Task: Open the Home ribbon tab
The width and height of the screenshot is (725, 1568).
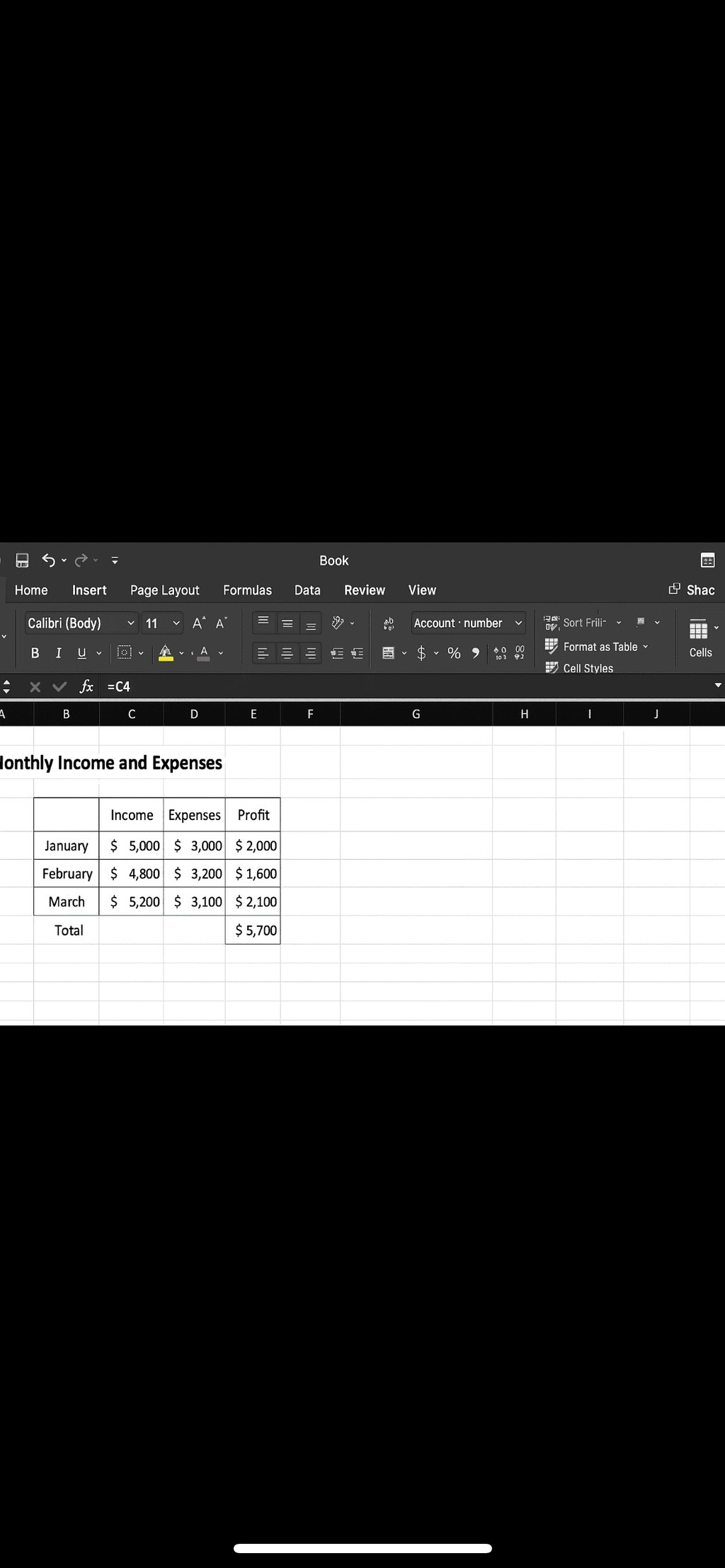Action: (x=31, y=590)
